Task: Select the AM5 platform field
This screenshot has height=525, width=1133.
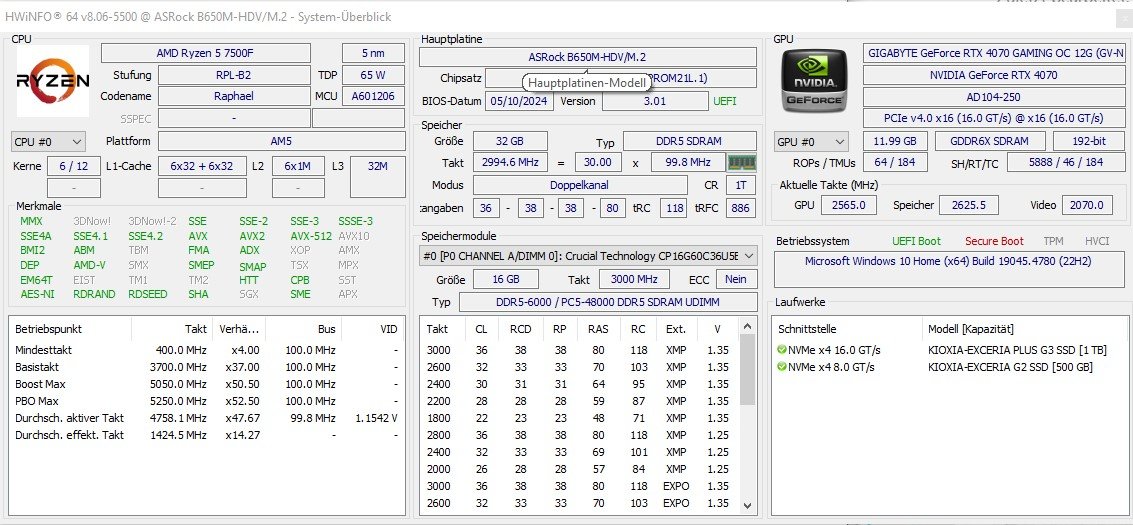Action: 282,142
